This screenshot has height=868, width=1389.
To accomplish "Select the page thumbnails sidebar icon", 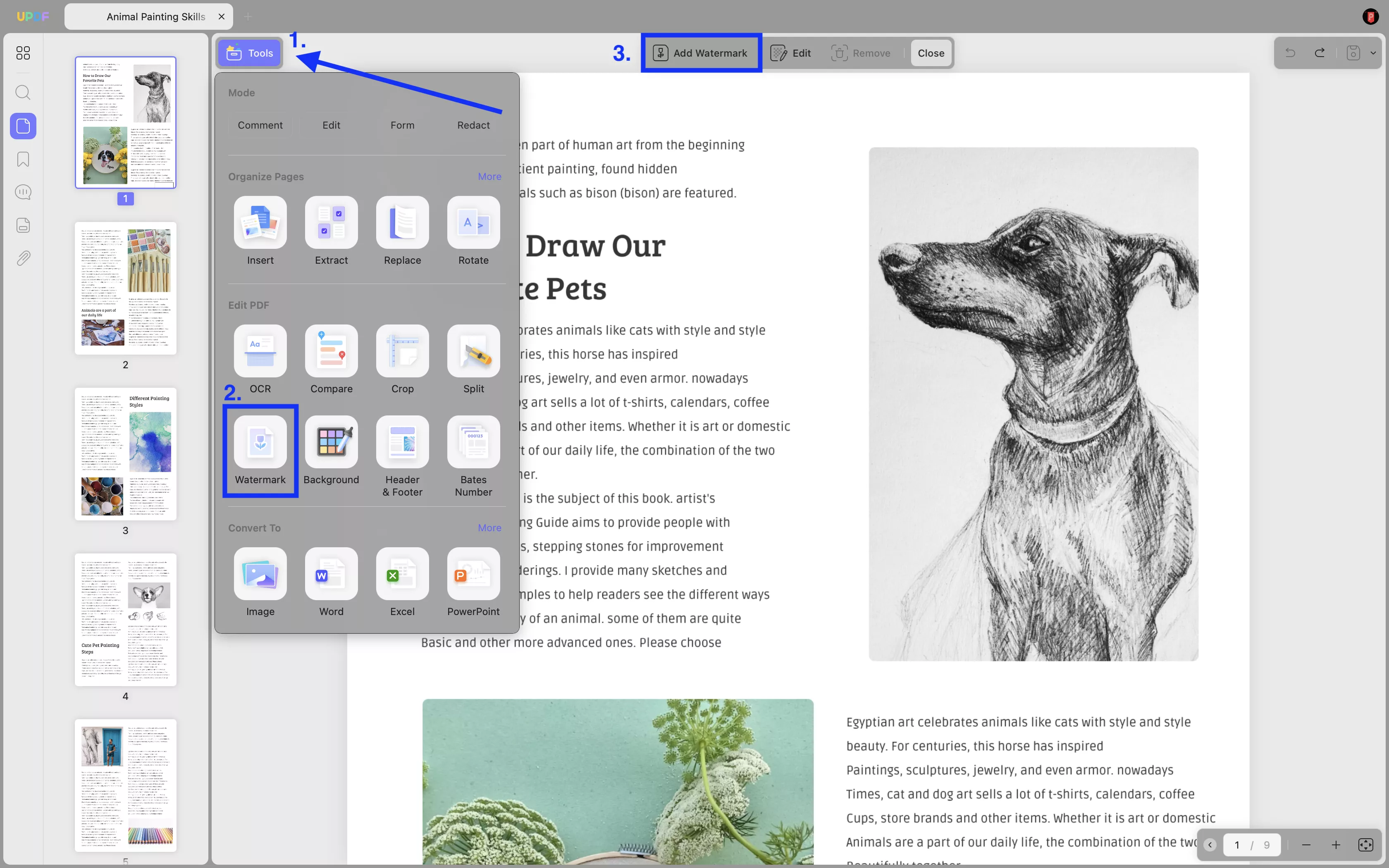I will [x=23, y=126].
